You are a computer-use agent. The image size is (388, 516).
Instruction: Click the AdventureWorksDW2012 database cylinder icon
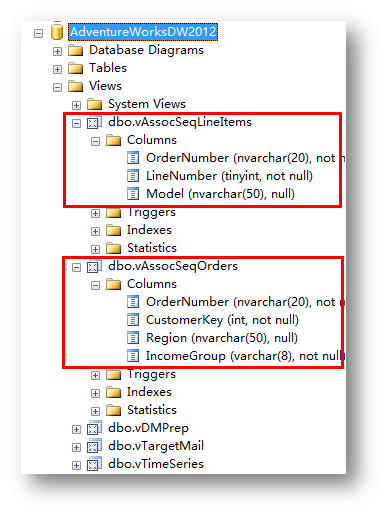tap(57, 32)
